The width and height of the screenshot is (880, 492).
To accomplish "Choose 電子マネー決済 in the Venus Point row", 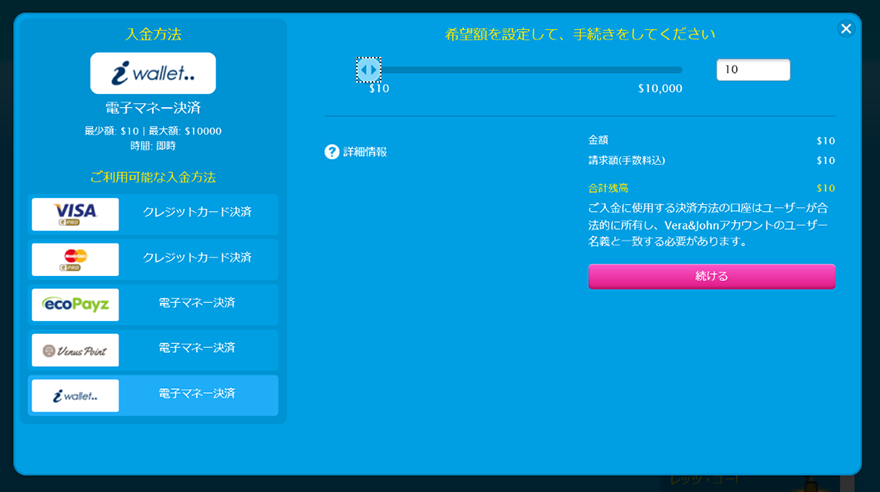I will tap(197, 348).
